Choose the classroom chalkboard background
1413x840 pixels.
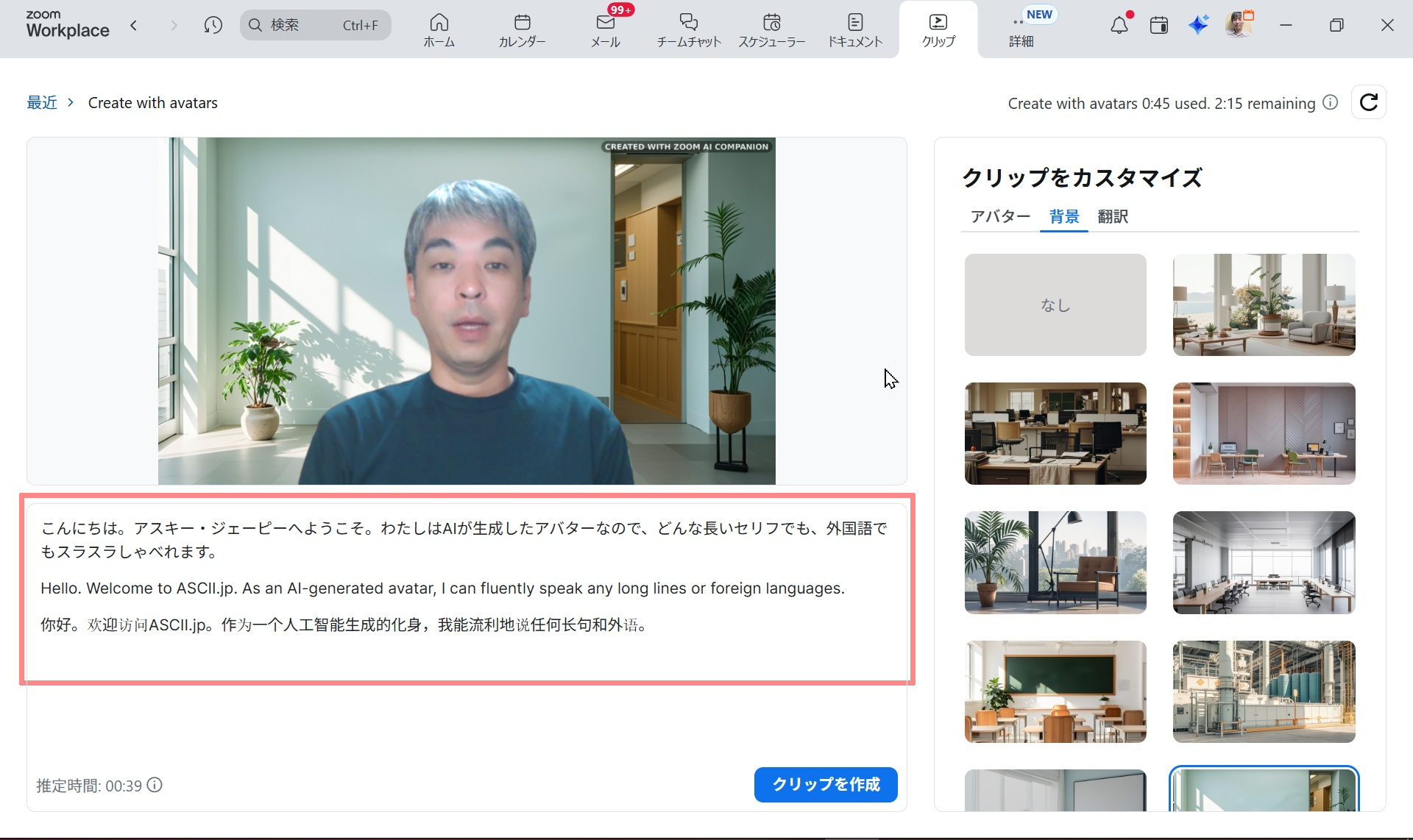coord(1055,691)
